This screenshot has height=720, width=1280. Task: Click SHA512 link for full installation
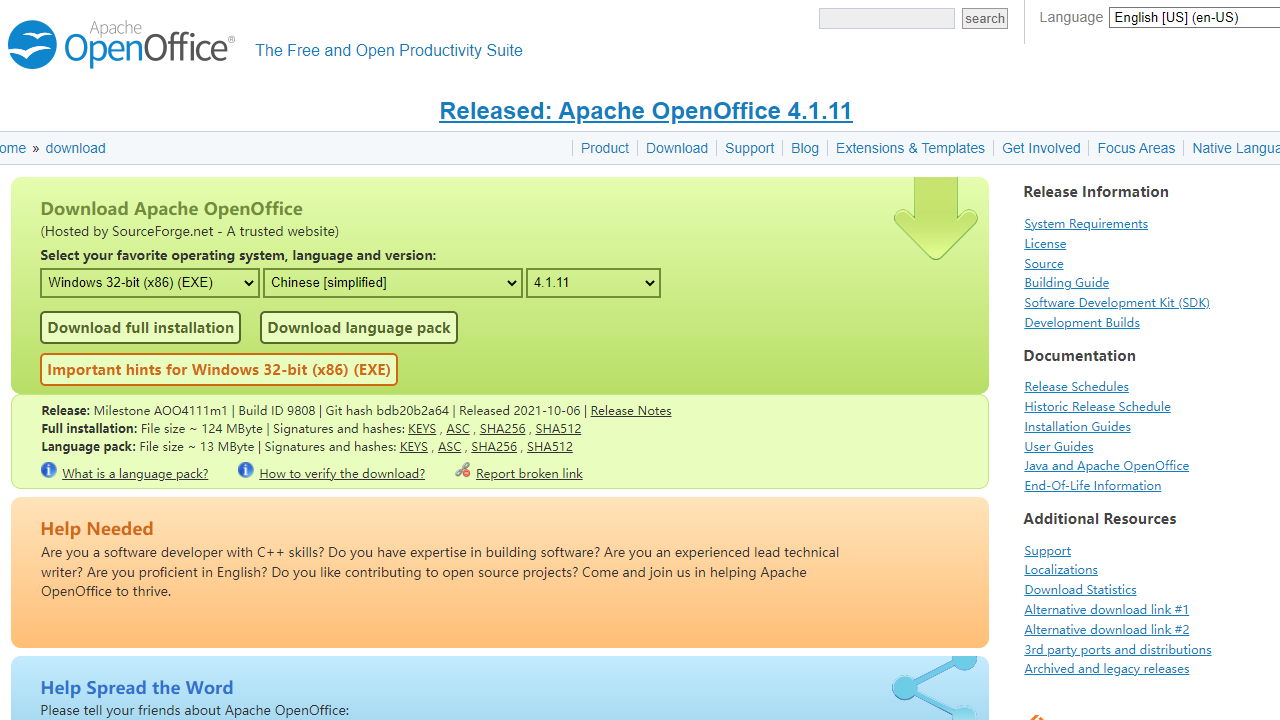tap(558, 429)
